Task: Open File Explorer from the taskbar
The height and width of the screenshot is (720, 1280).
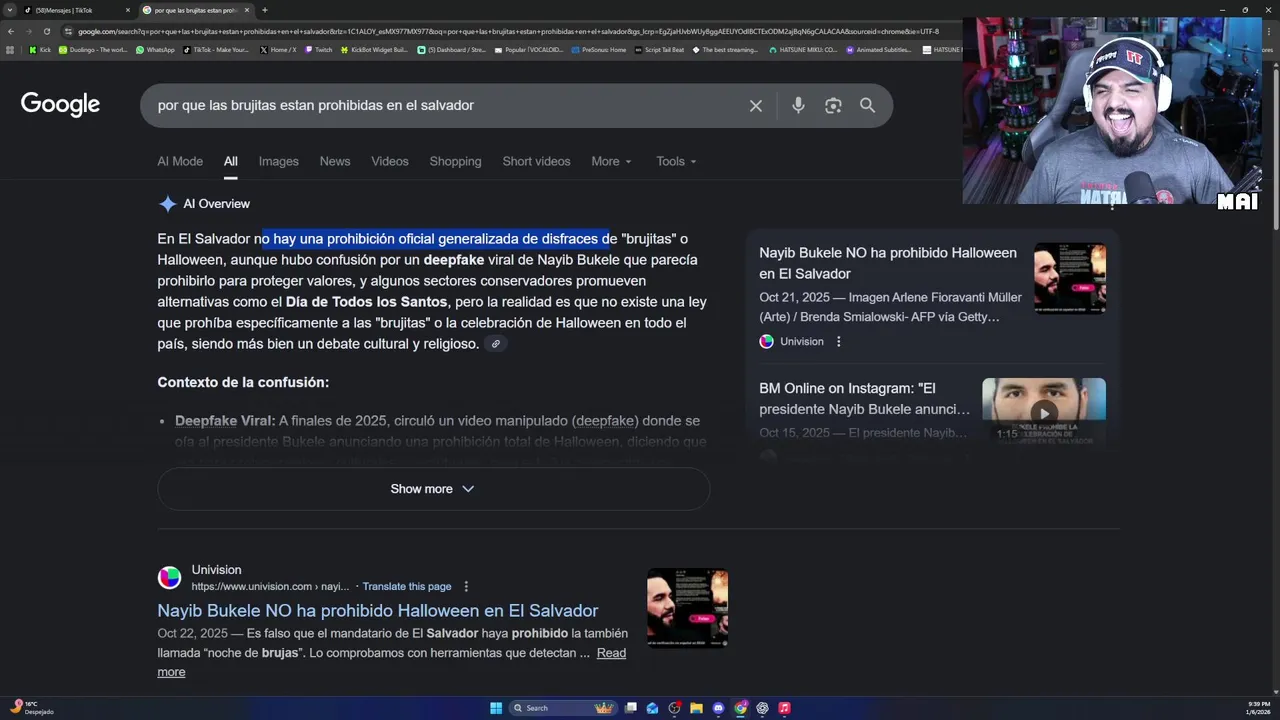Action: (696, 708)
